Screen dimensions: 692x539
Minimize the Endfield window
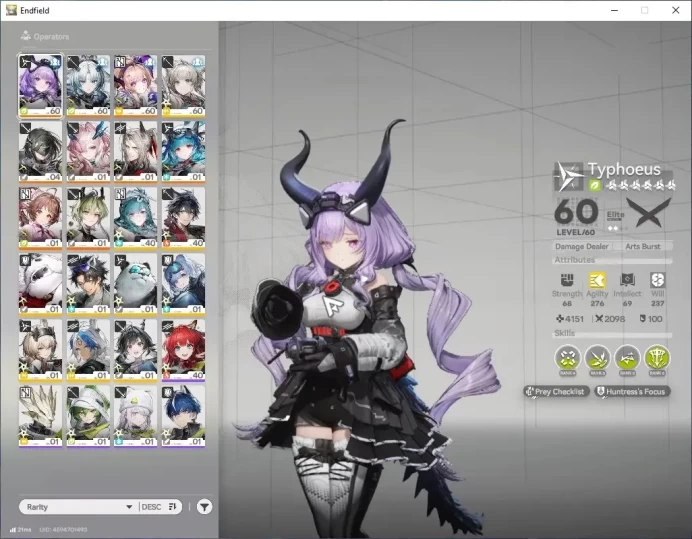tap(614, 10)
